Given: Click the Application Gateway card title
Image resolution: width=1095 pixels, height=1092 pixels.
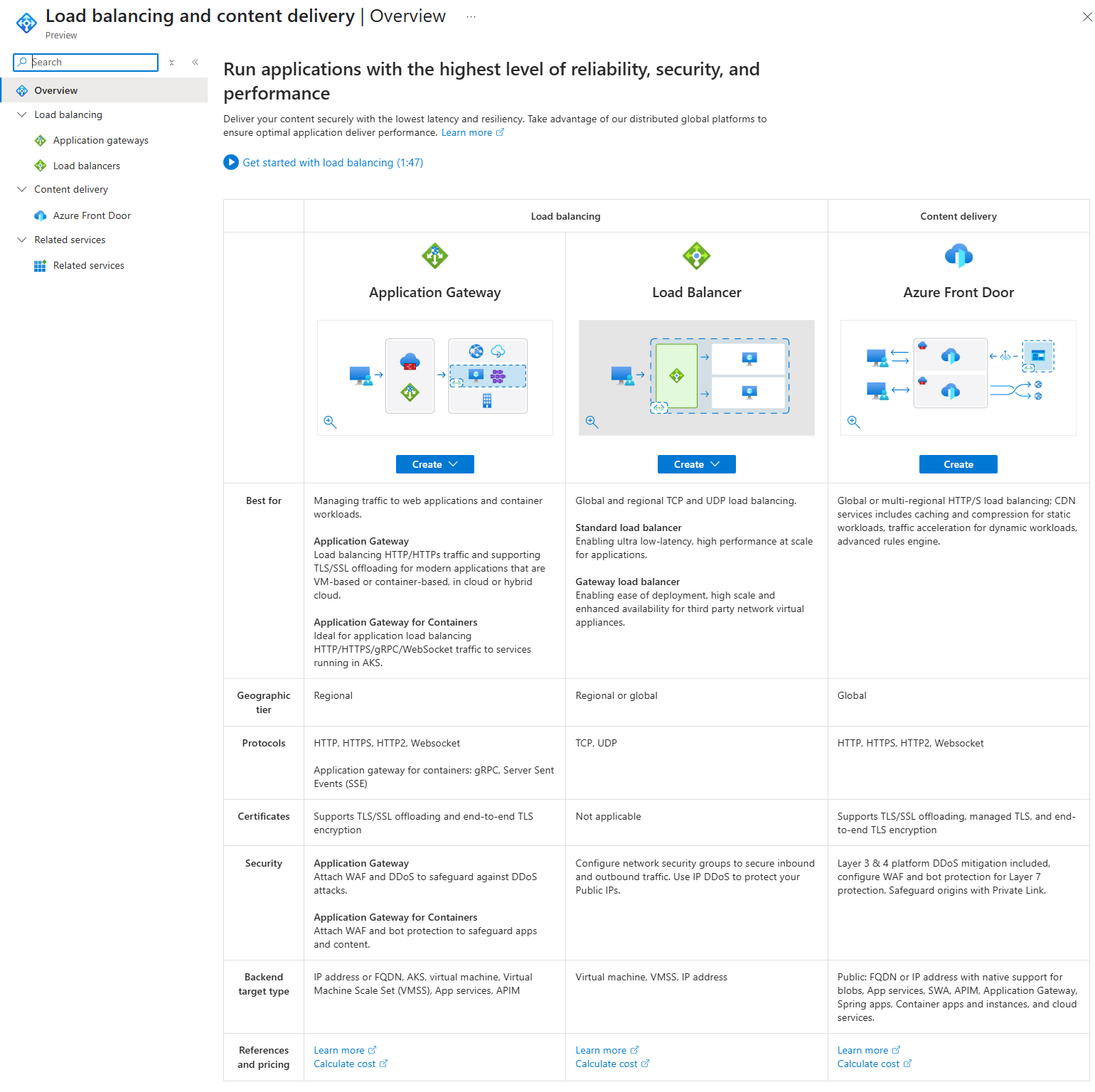Looking at the screenshot, I should click(435, 292).
